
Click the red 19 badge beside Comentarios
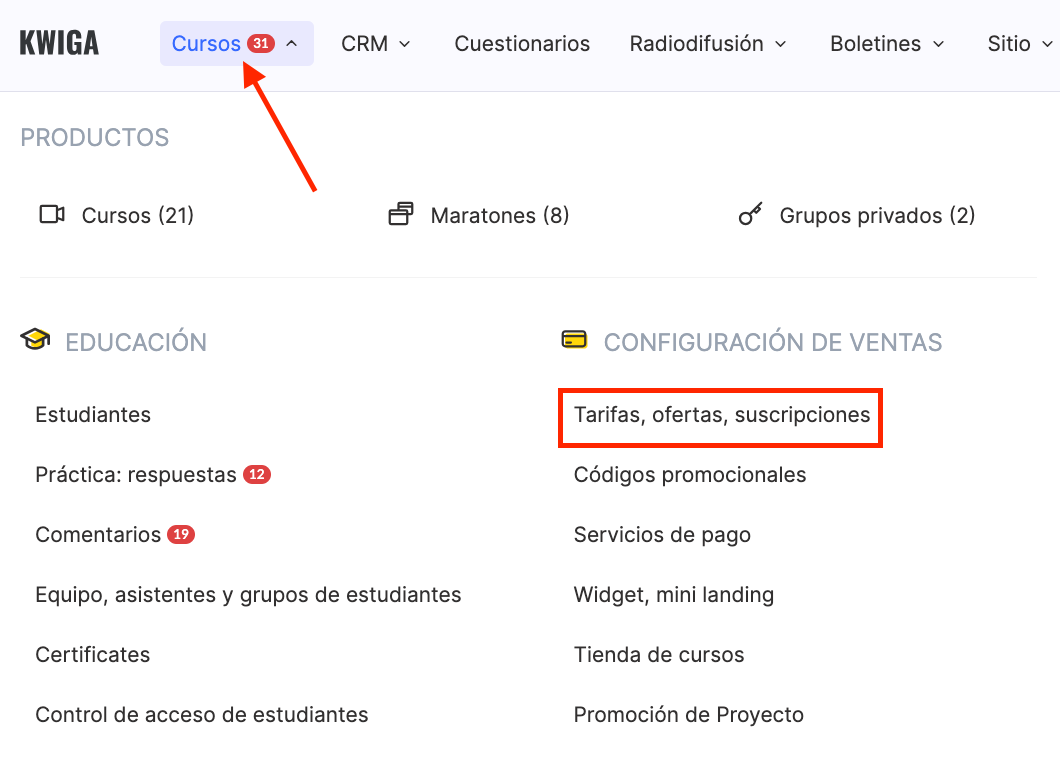click(181, 535)
